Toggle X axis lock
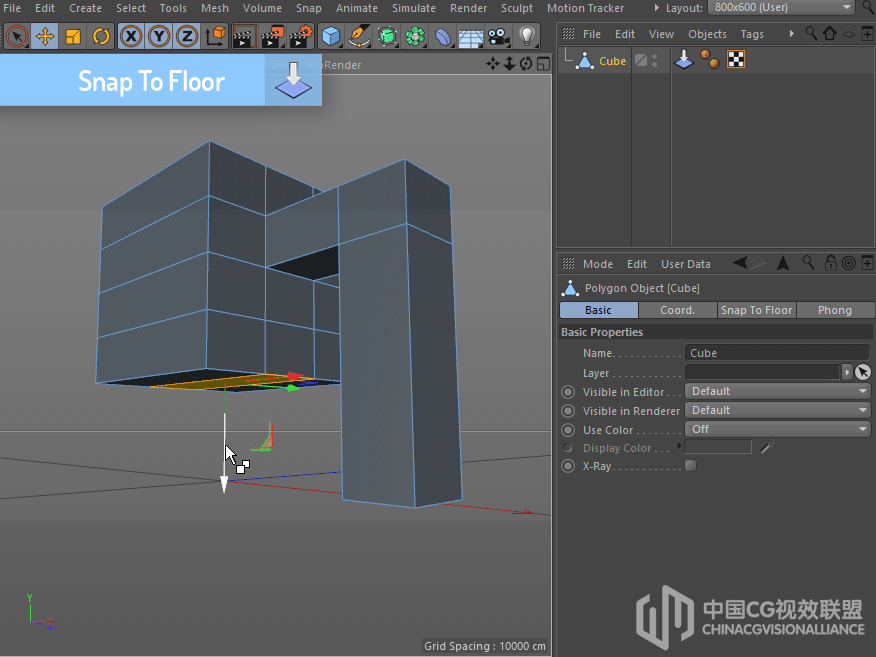Screen dimensions: 876x657 [131, 37]
